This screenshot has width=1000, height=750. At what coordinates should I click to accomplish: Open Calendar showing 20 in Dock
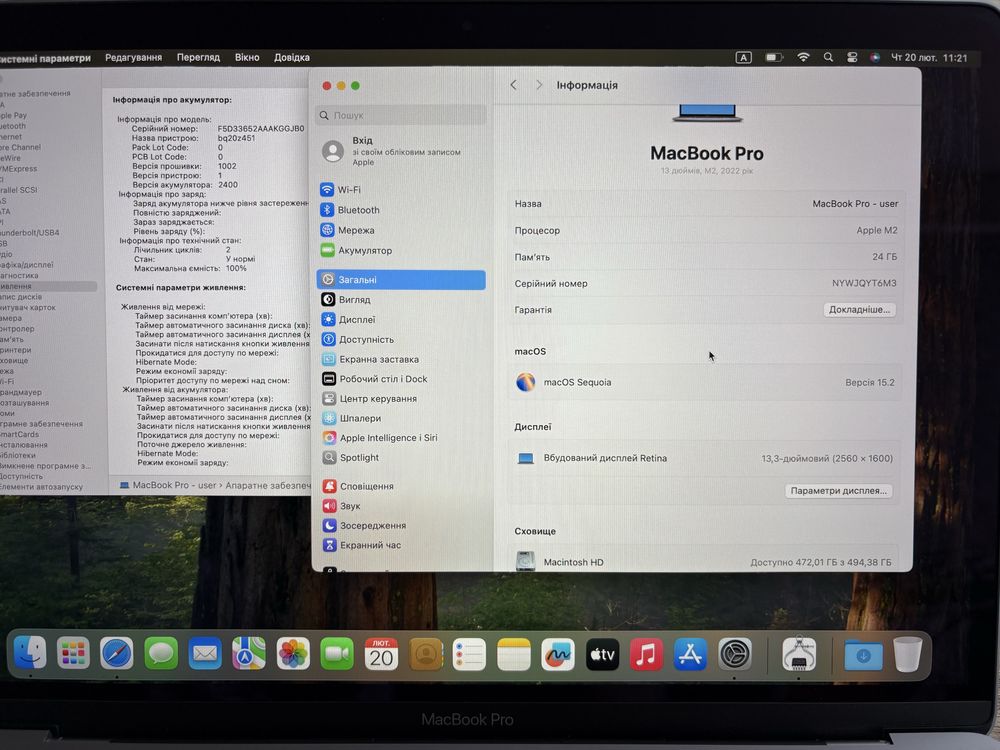tap(381, 654)
